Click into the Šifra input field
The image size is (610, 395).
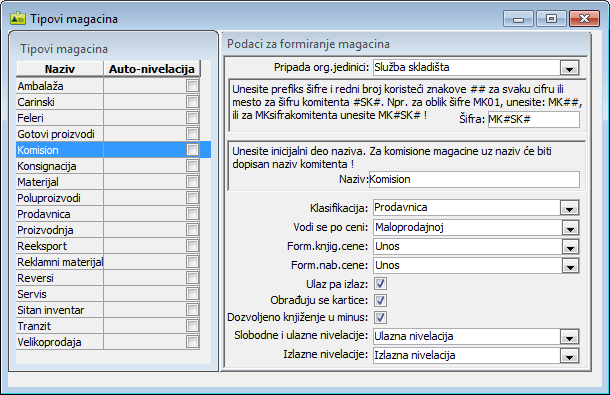[x=533, y=119]
